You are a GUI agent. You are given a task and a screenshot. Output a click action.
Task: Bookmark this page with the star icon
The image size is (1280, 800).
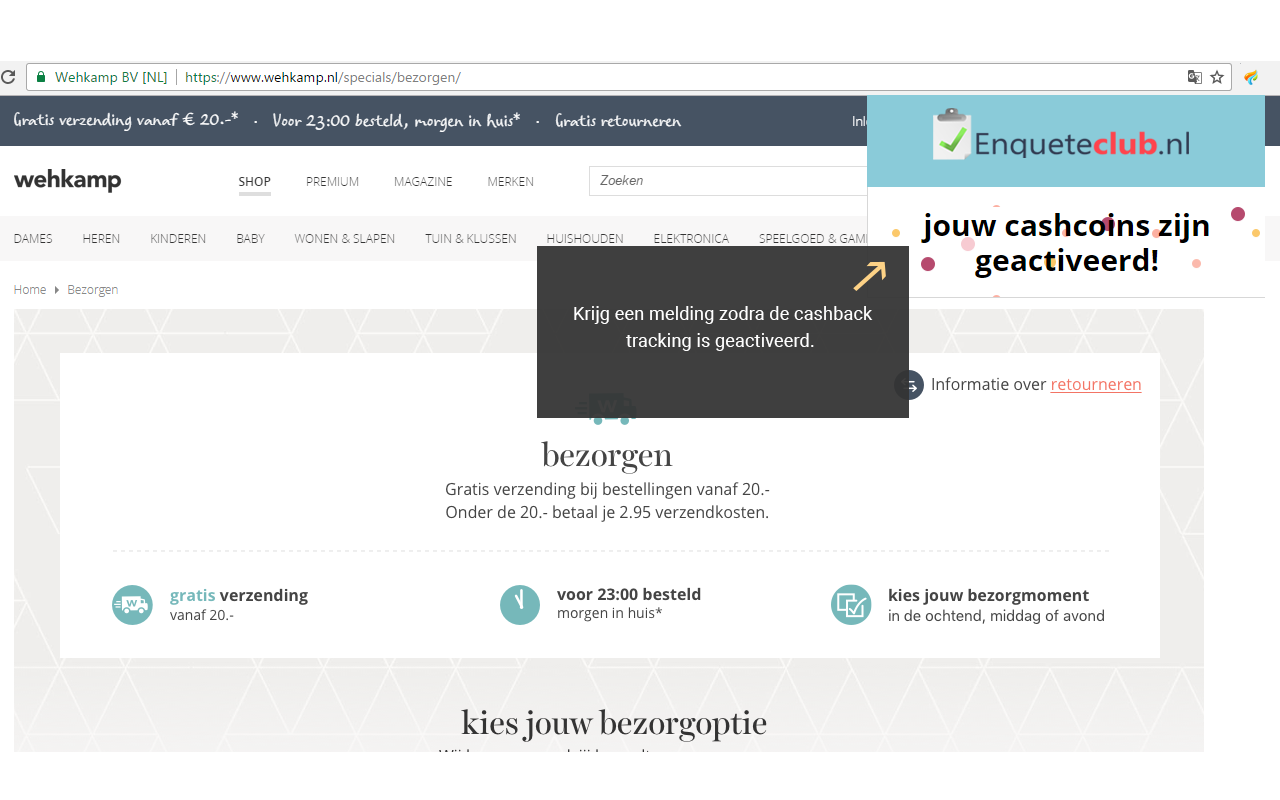pyautogui.click(x=1217, y=77)
